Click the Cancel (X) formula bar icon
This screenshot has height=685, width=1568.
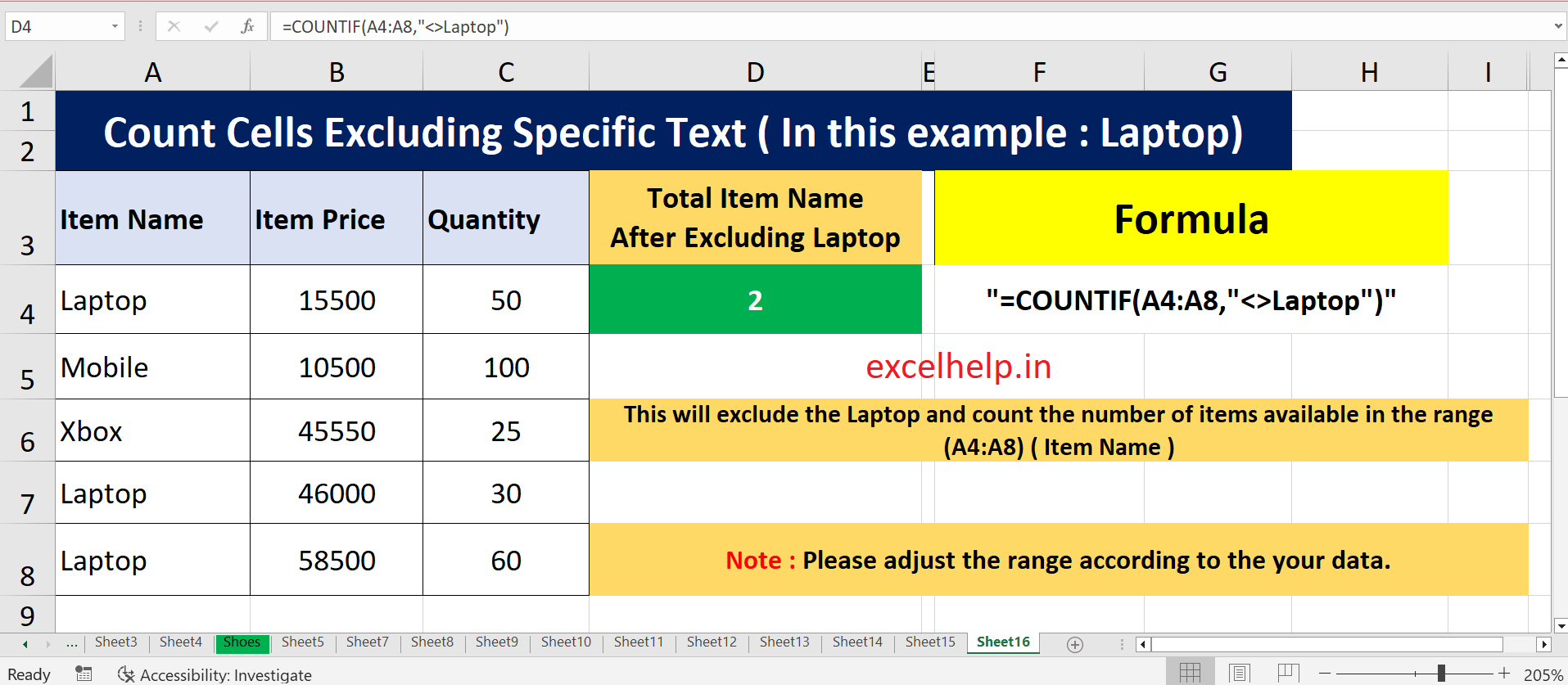point(174,26)
